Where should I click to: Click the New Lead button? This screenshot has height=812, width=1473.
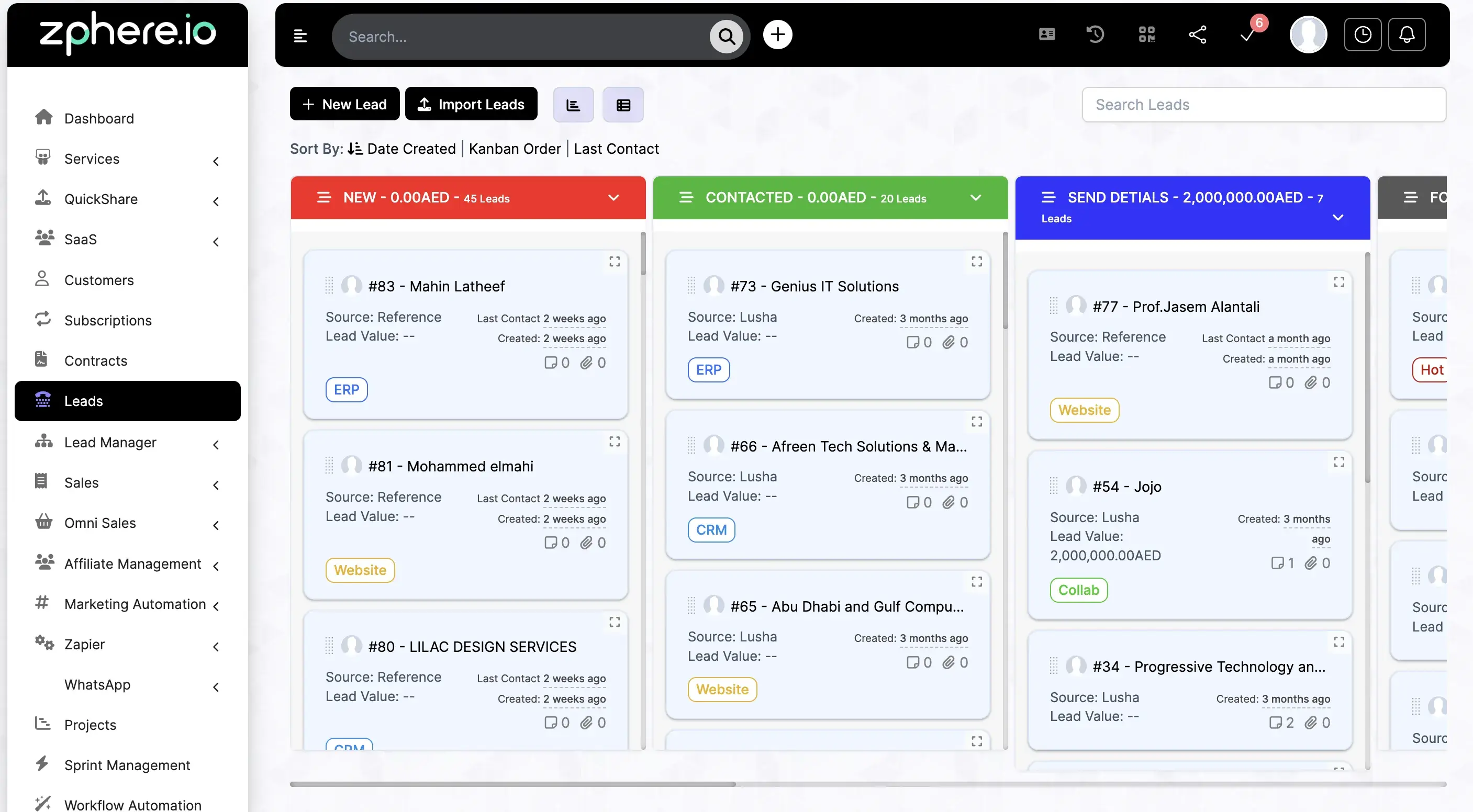click(344, 105)
